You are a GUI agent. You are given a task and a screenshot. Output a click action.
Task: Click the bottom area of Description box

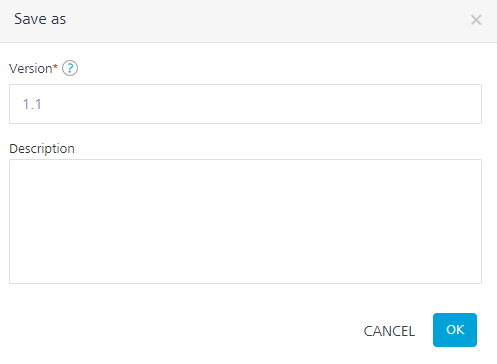[x=245, y=273]
